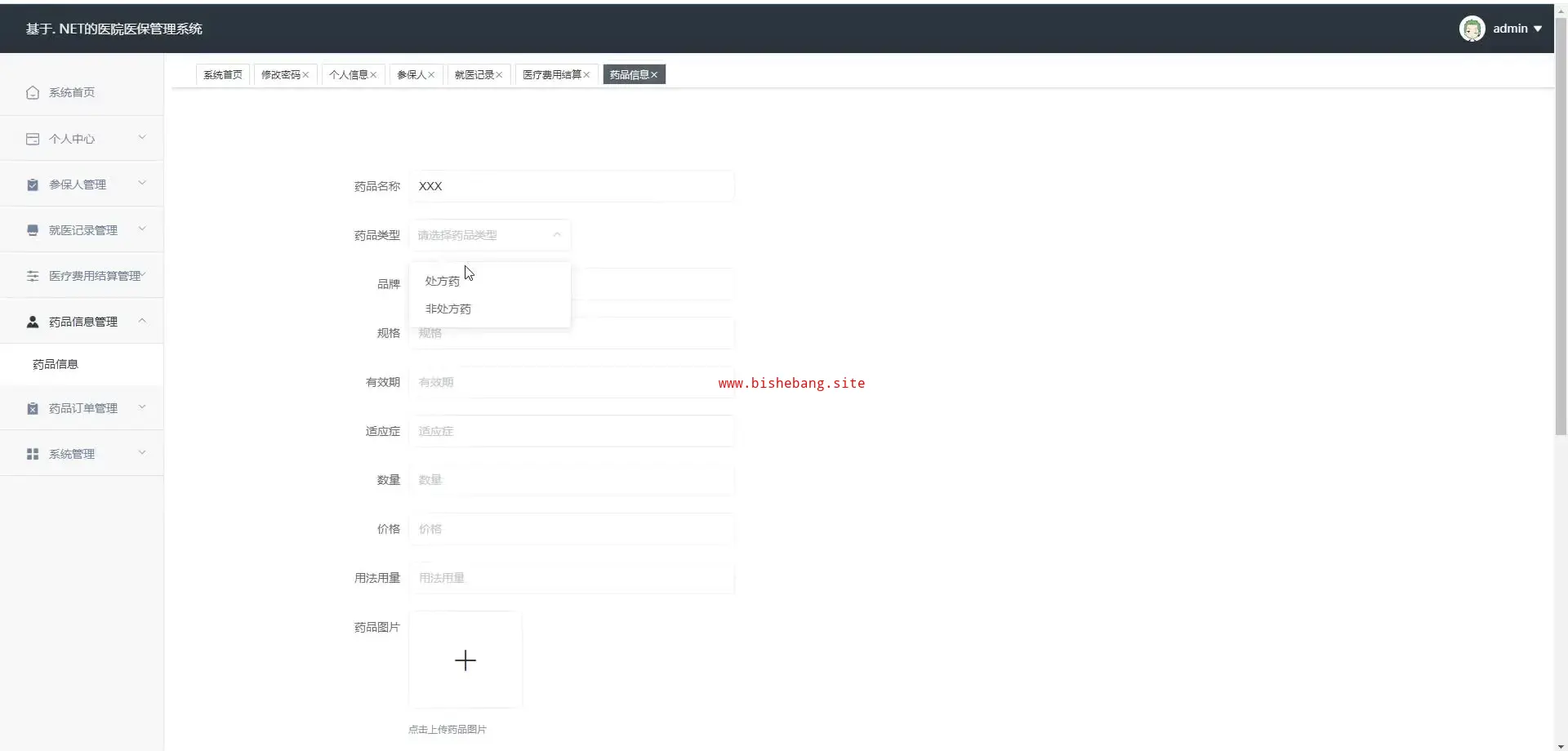Click the 系统管理 grid icon
The height and width of the screenshot is (751, 1568).
(33, 454)
